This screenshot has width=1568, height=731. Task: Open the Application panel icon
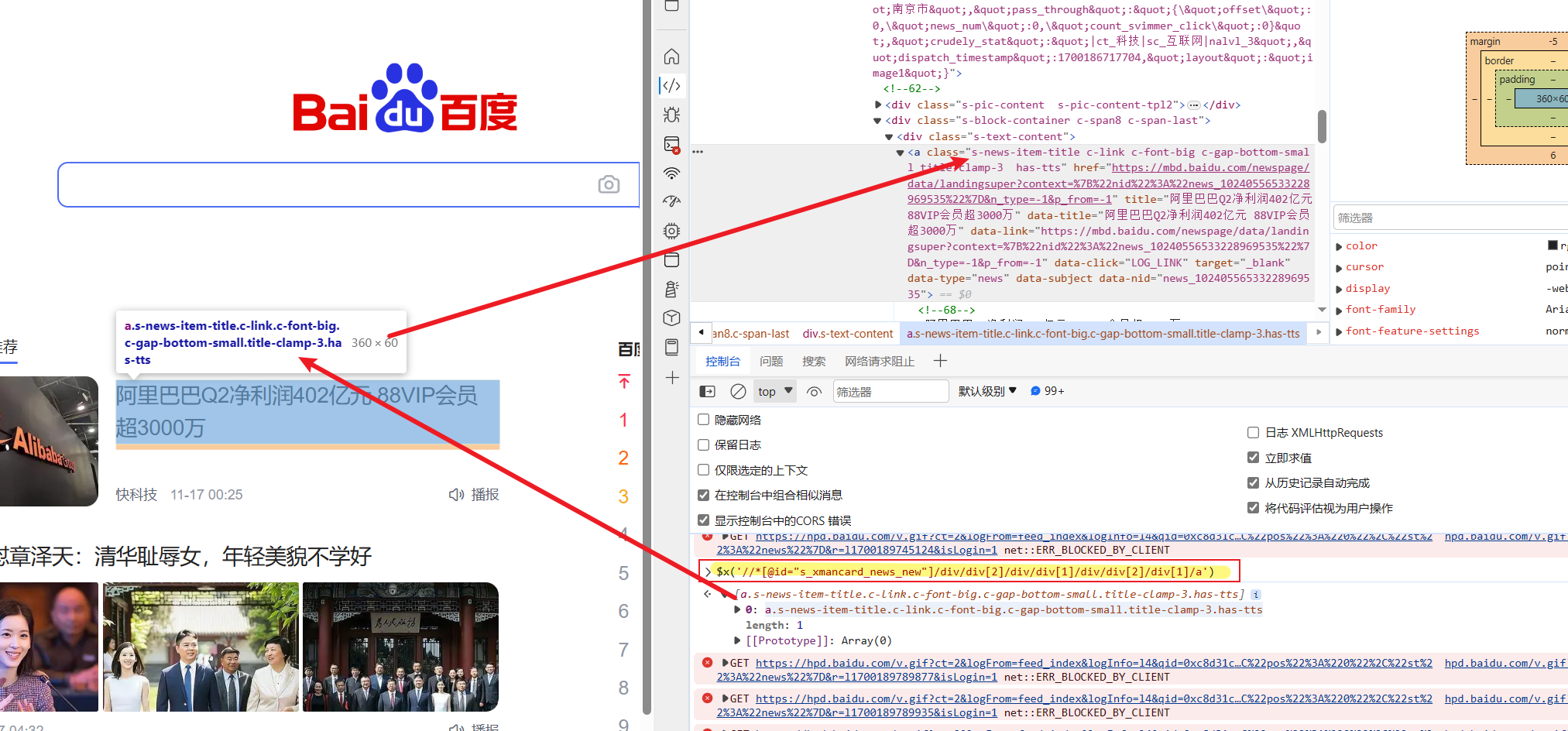click(672, 259)
